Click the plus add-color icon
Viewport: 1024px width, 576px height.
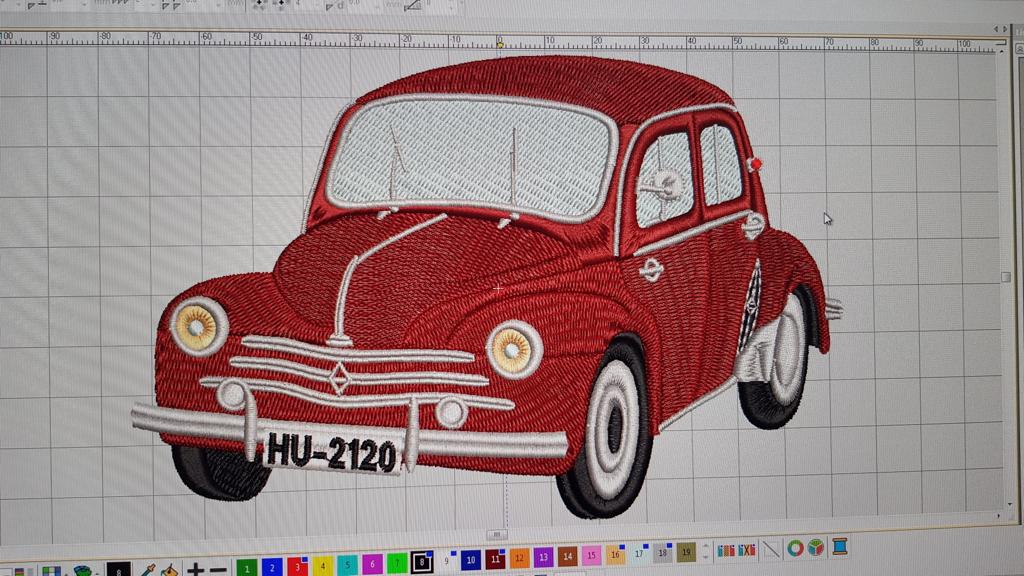click(x=196, y=569)
